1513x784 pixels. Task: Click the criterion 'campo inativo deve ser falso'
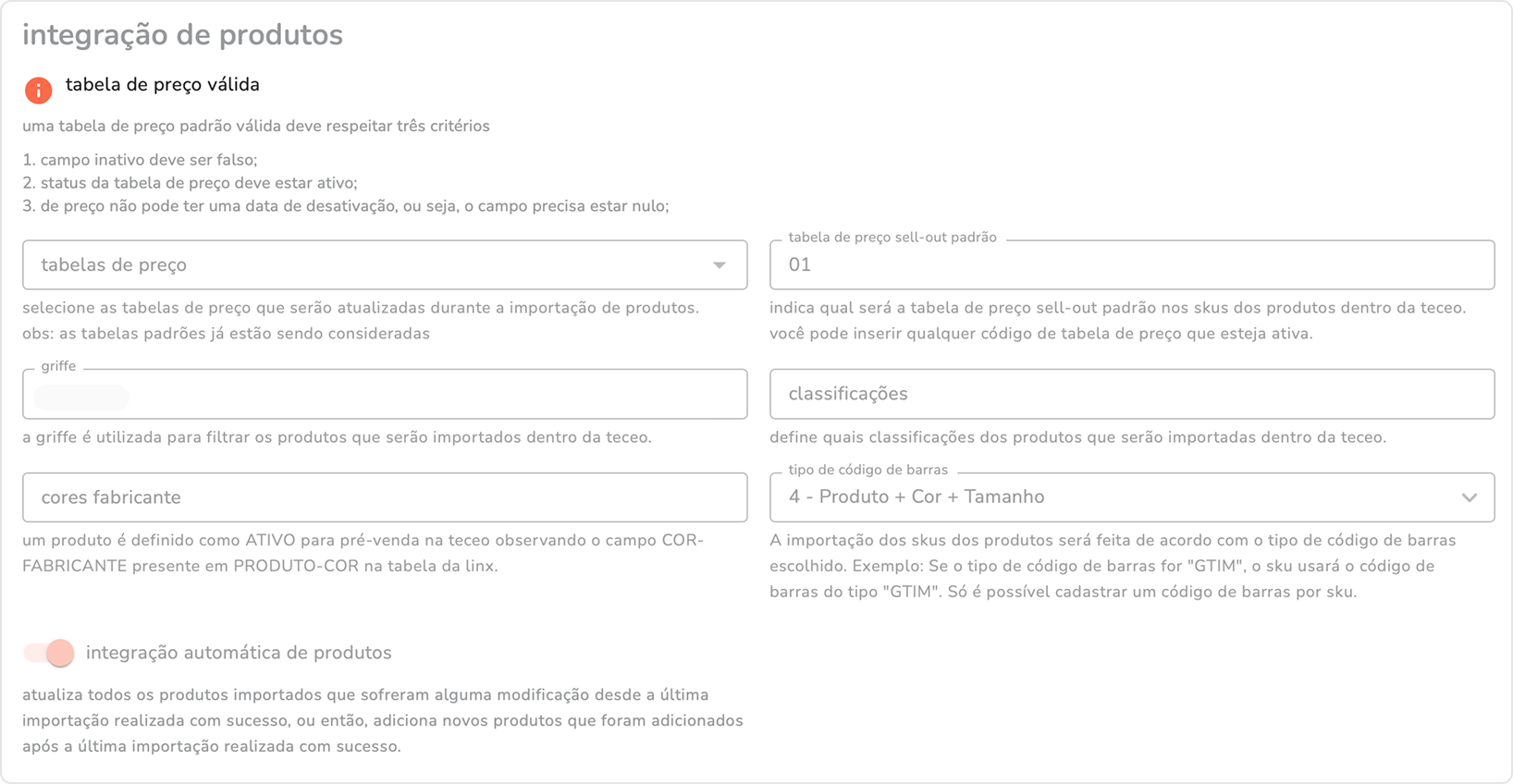(148, 160)
